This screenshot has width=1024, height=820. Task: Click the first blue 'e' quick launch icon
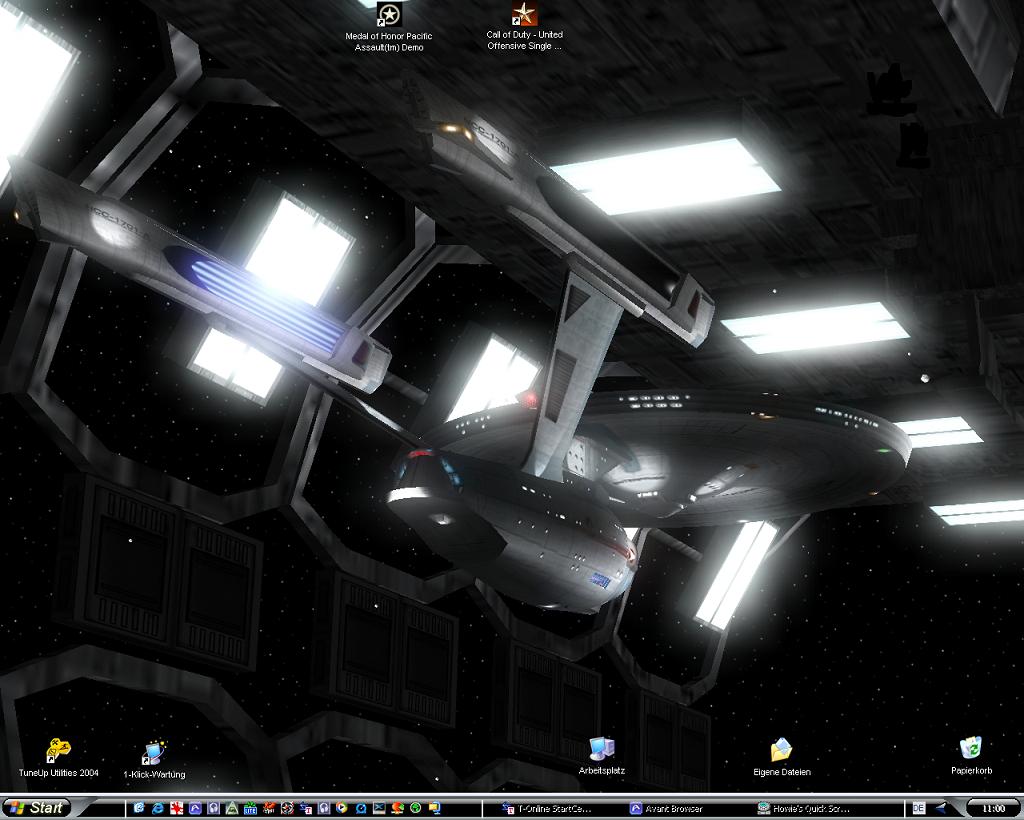pos(139,808)
